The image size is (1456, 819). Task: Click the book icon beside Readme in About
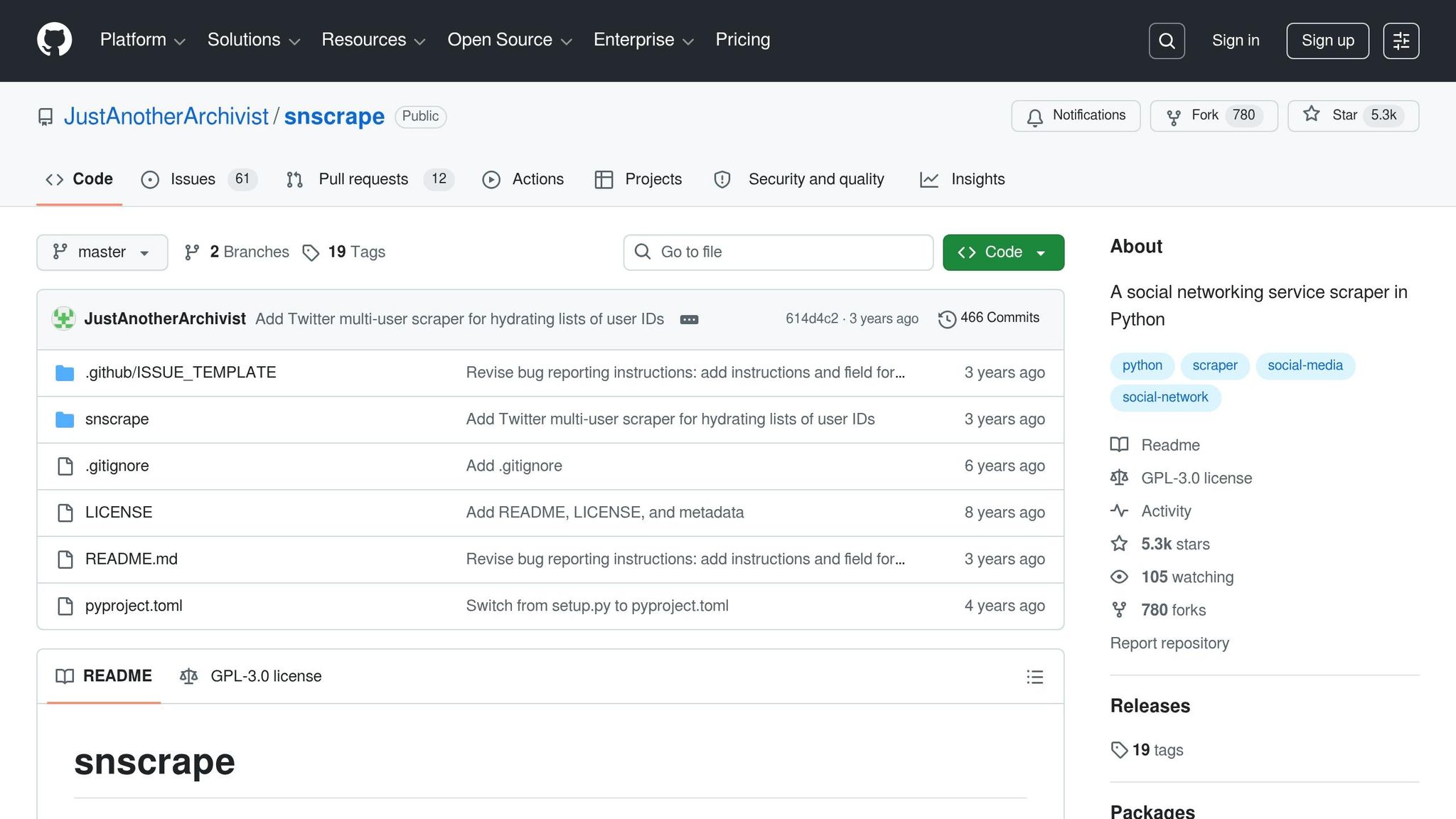tap(1119, 445)
